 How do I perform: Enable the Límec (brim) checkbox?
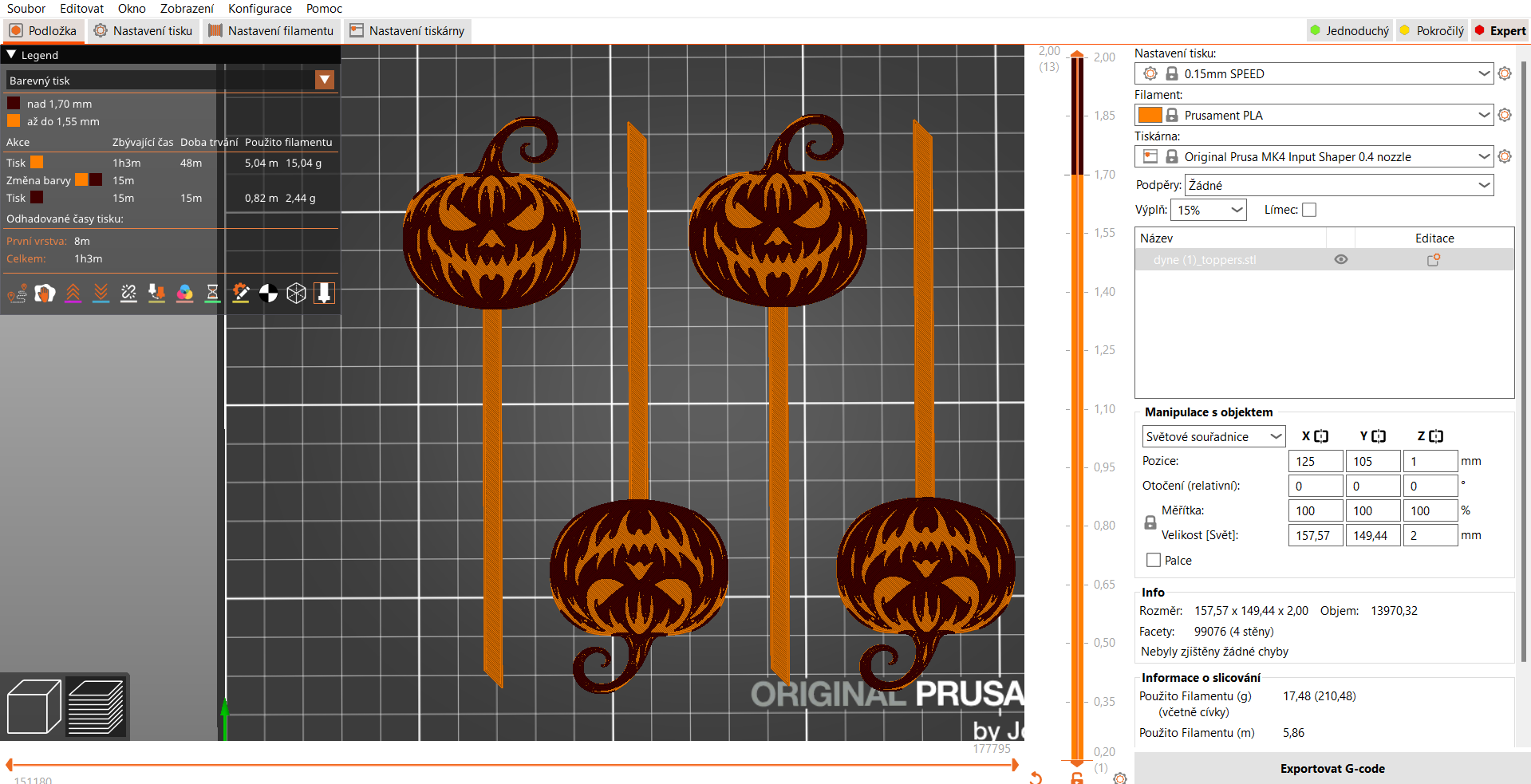click(1309, 210)
